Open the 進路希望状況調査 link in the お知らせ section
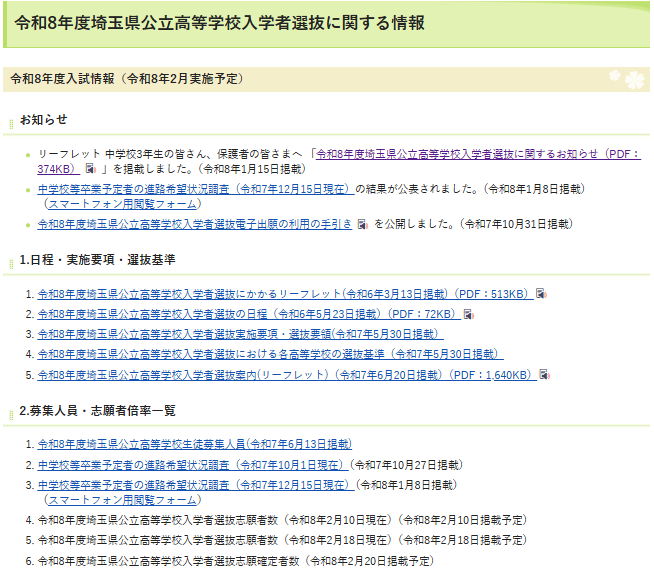 [196, 189]
